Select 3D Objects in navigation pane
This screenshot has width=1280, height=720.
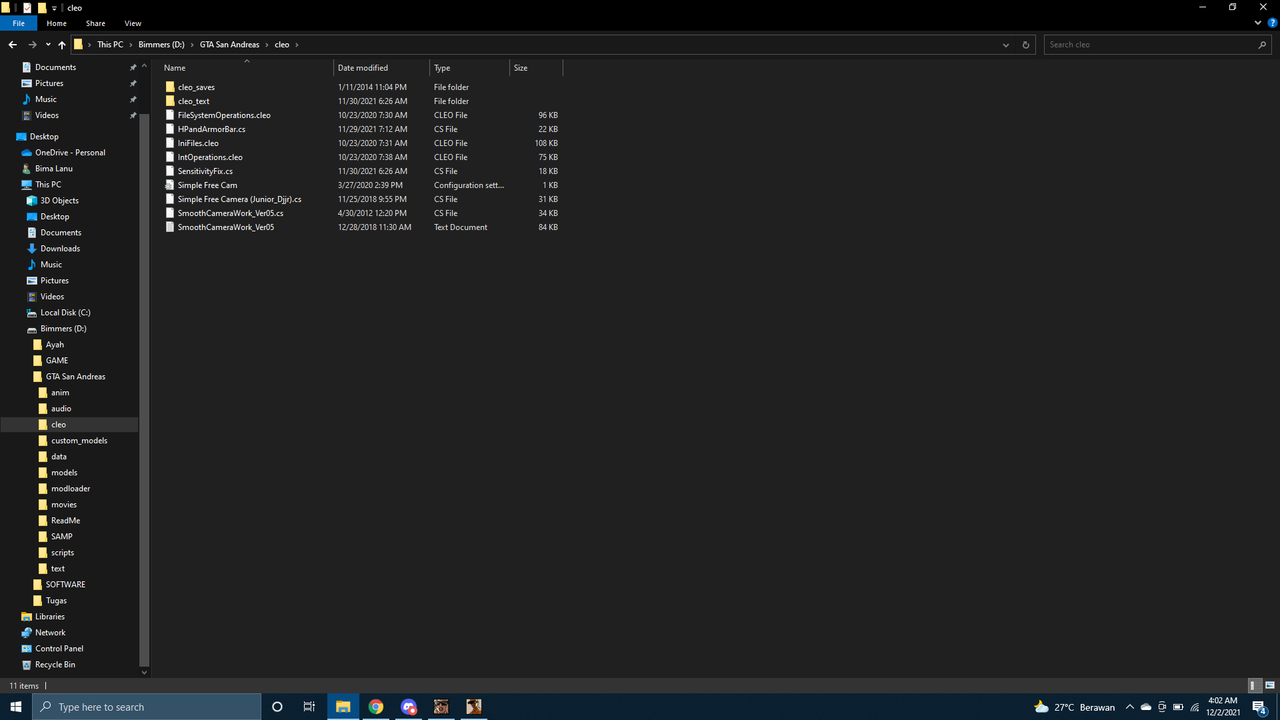click(x=59, y=200)
